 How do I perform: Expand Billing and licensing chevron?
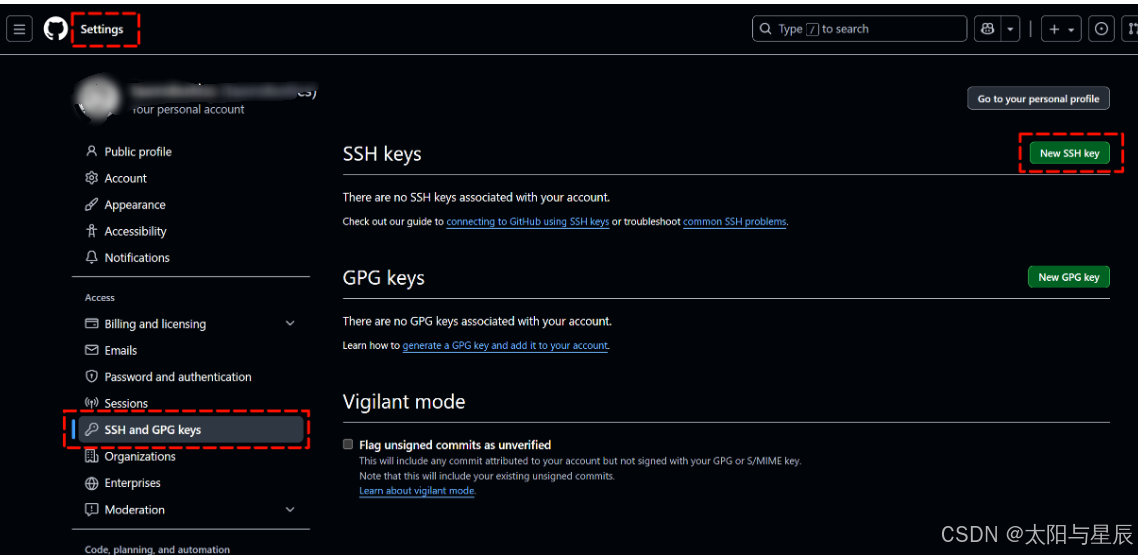coord(290,324)
